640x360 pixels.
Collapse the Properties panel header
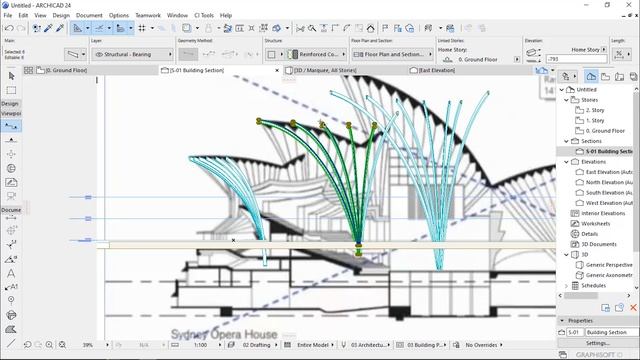pyautogui.click(x=562, y=321)
